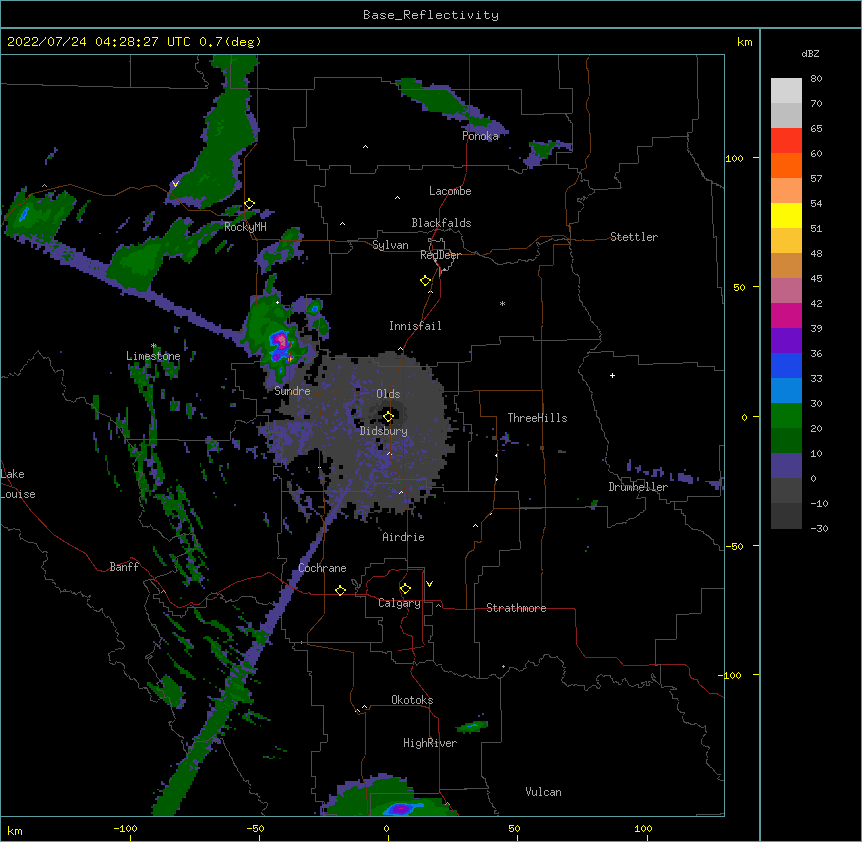Pick the bright yellow 54 dBZ legend swatch
This screenshot has width=862, height=842.
point(786,215)
